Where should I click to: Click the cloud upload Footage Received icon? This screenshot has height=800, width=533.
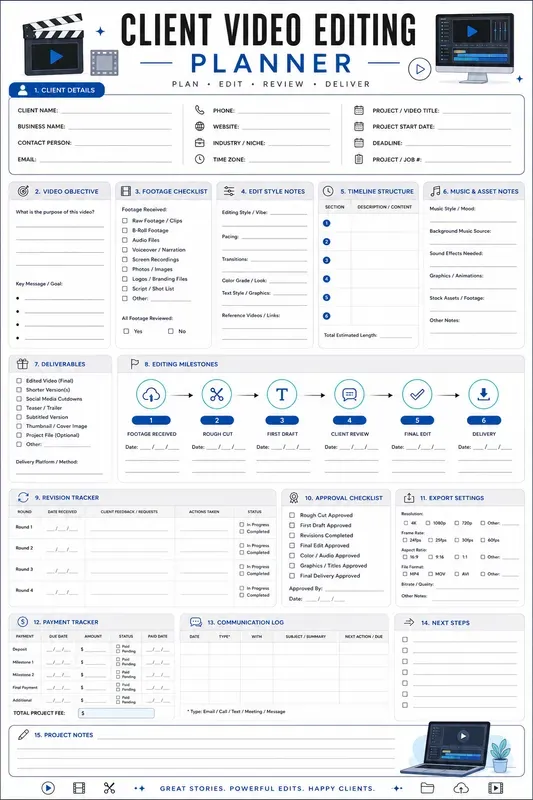click(x=151, y=394)
